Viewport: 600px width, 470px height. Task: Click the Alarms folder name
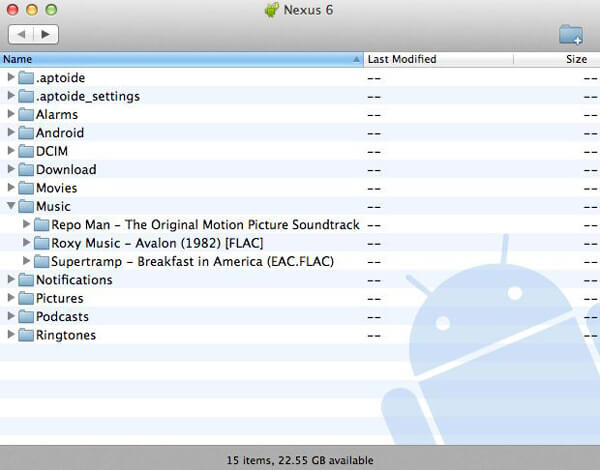point(57,115)
